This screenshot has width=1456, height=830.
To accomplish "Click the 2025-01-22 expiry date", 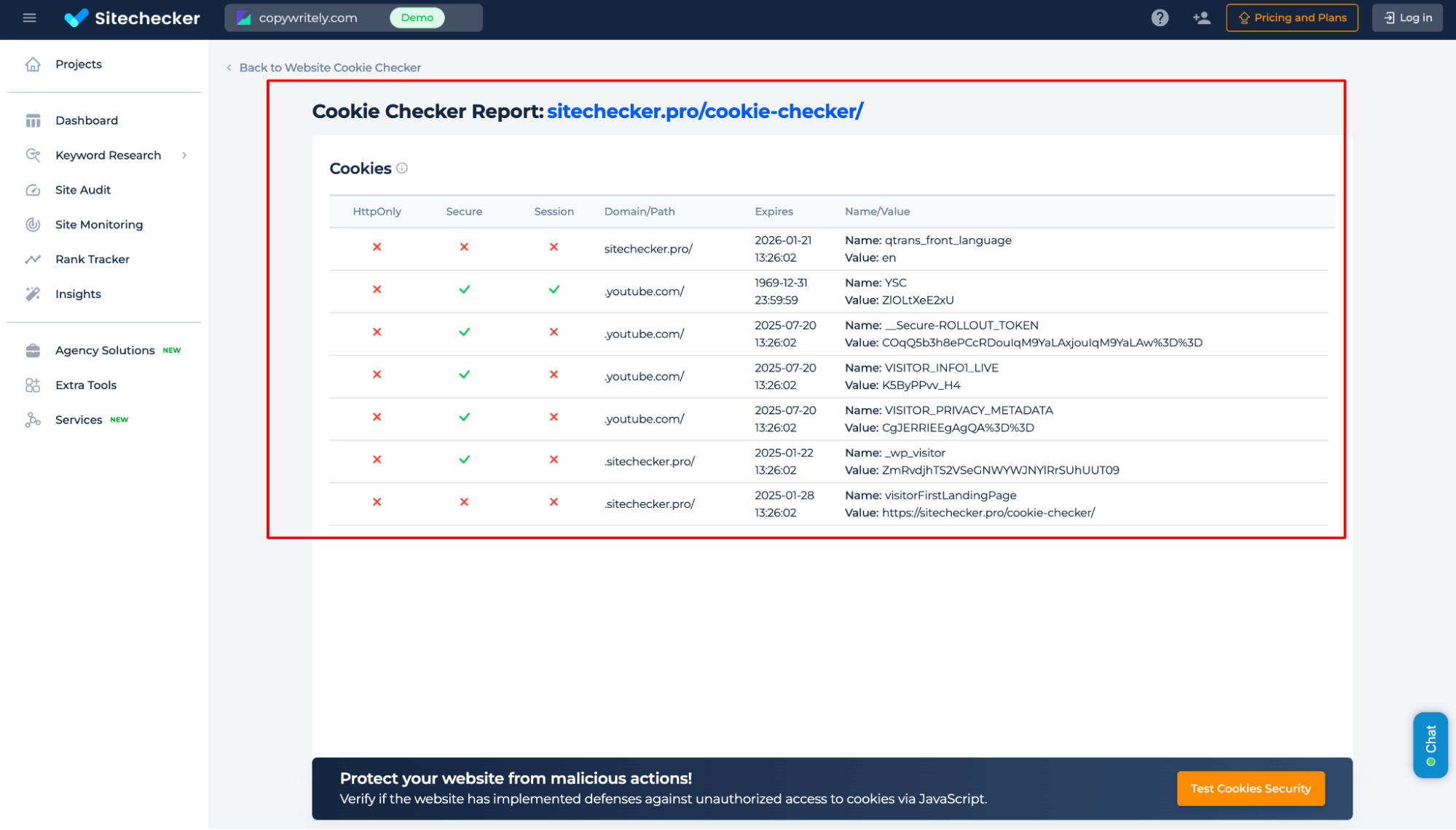I will coord(784,453).
